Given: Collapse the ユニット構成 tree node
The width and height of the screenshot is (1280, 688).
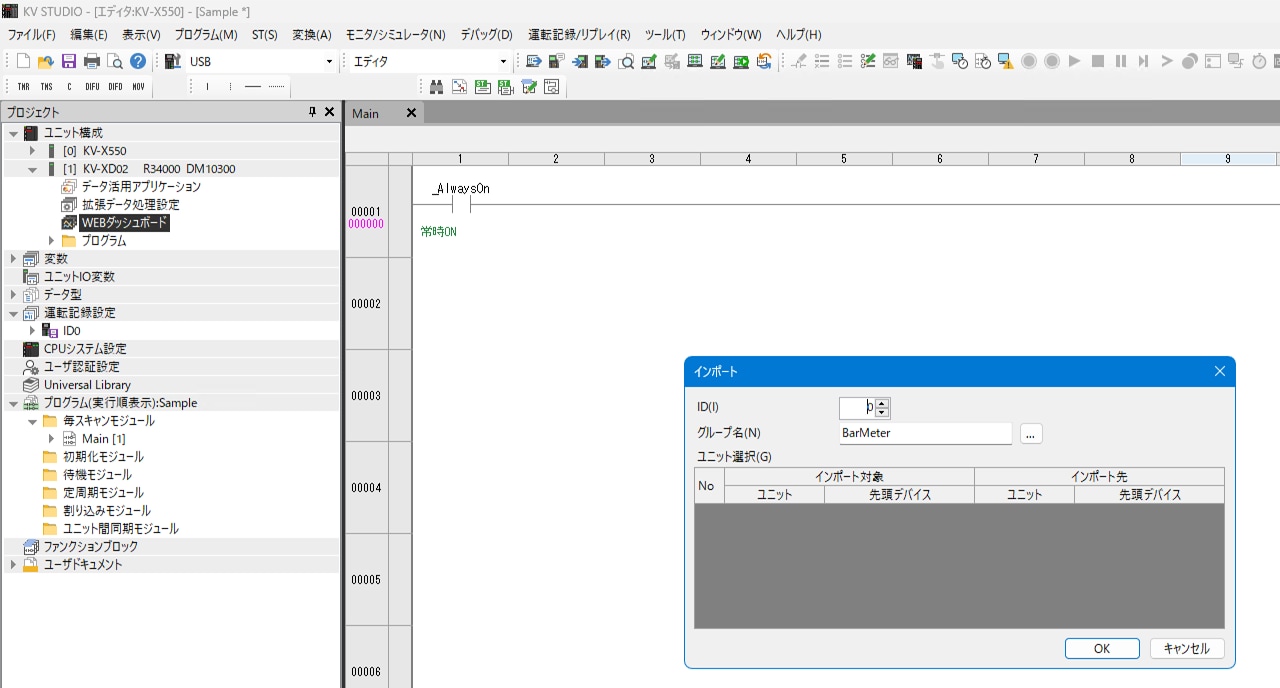Looking at the screenshot, I should 13,133.
